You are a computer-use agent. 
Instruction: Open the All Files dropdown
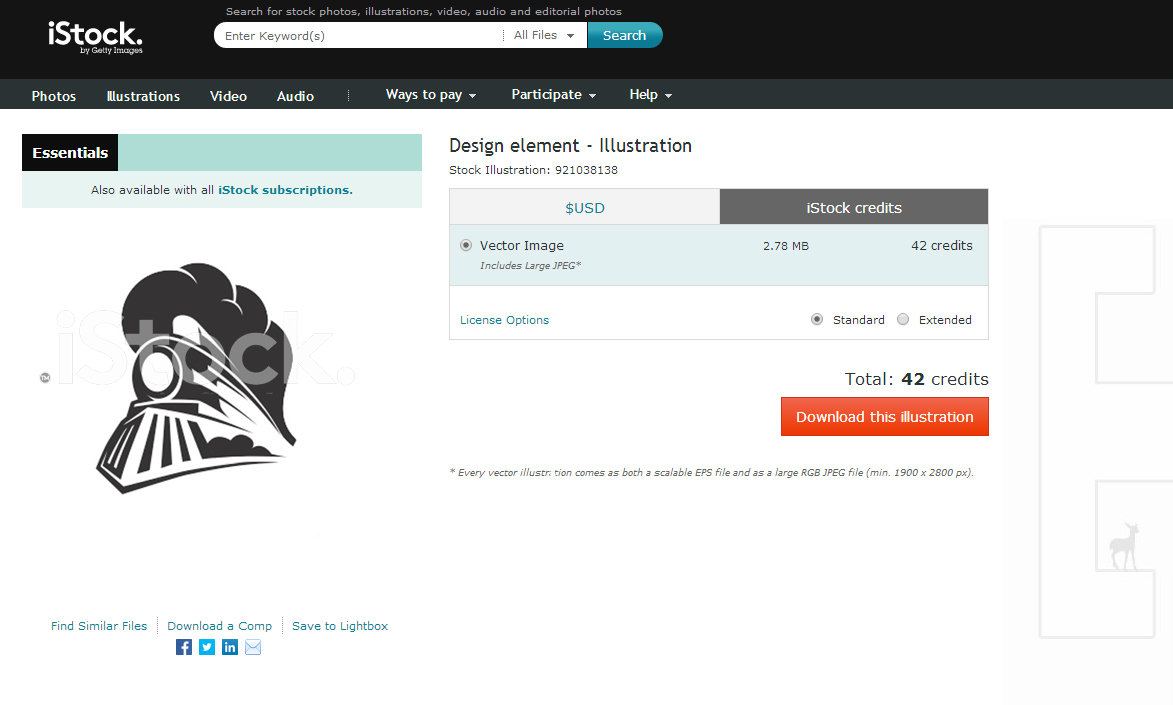pyautogui.click(x=544, y=35)
